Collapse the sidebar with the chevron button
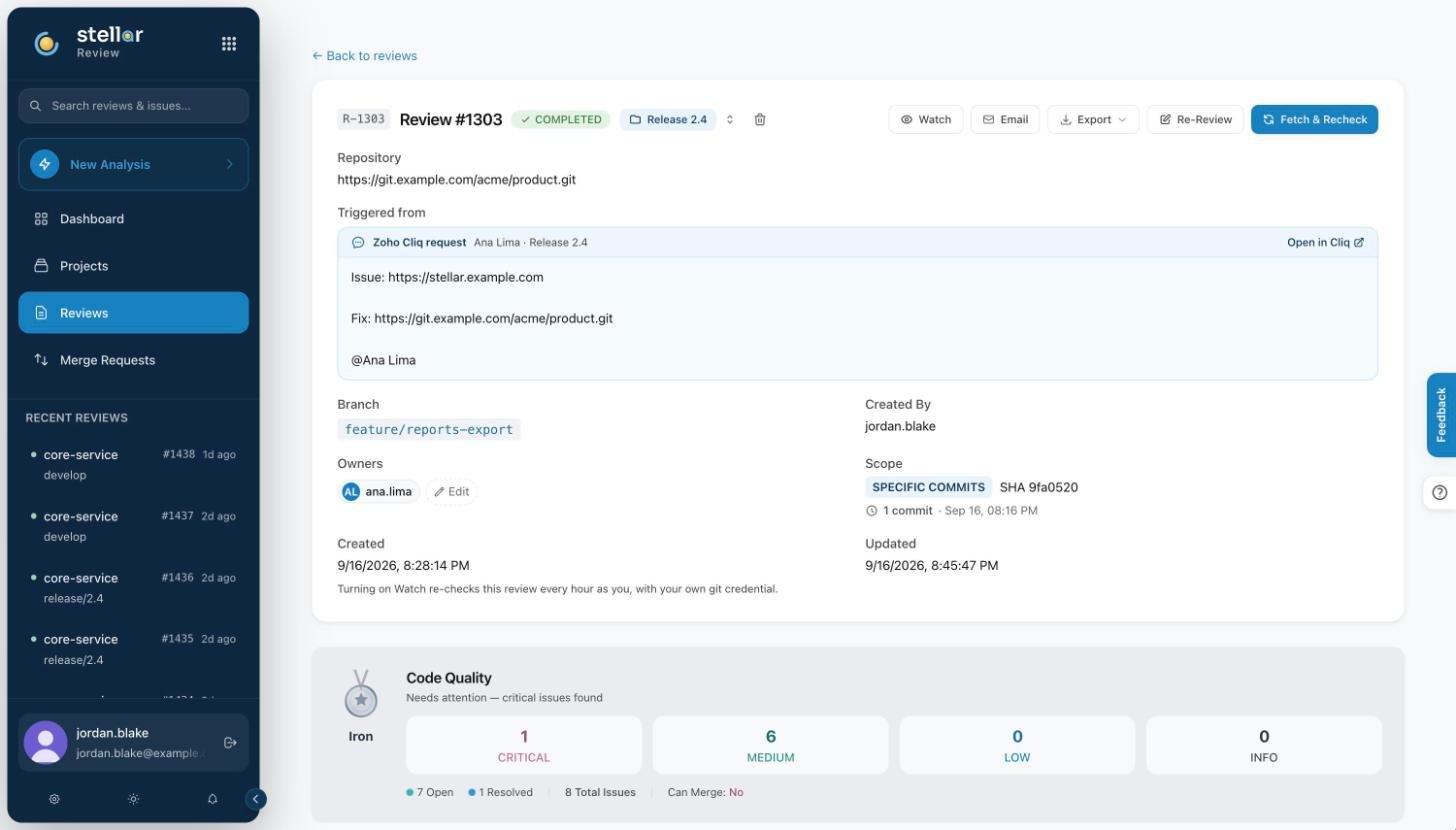The height and width of the screenshot is (830, 1456). (256, 799)
